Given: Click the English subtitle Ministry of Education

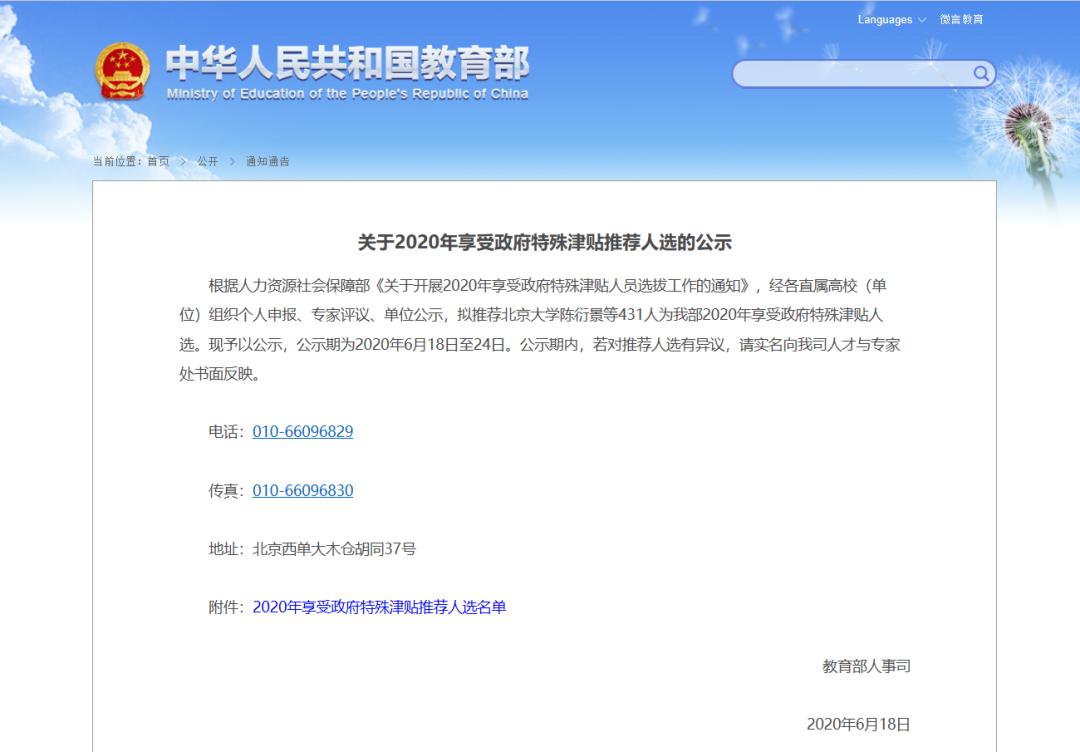Looking at the screenshot, I should click(x=347, y=94).
